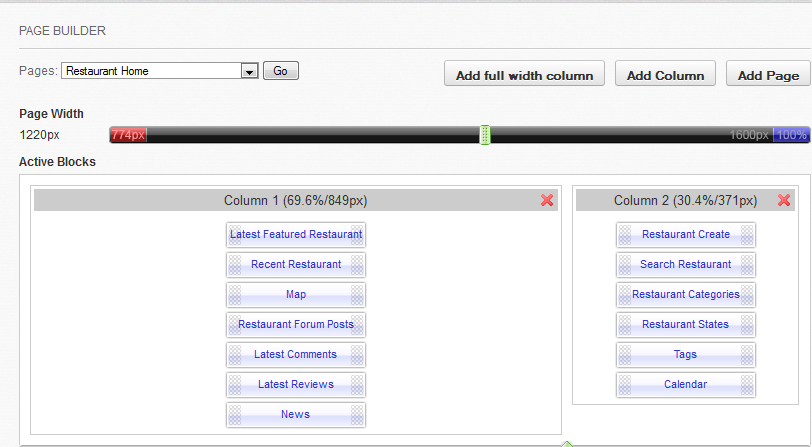The width and height of the screenshot is (812, 447).
Task: Click left grip of Restaurant Create block
Action: tap(626, 235)
